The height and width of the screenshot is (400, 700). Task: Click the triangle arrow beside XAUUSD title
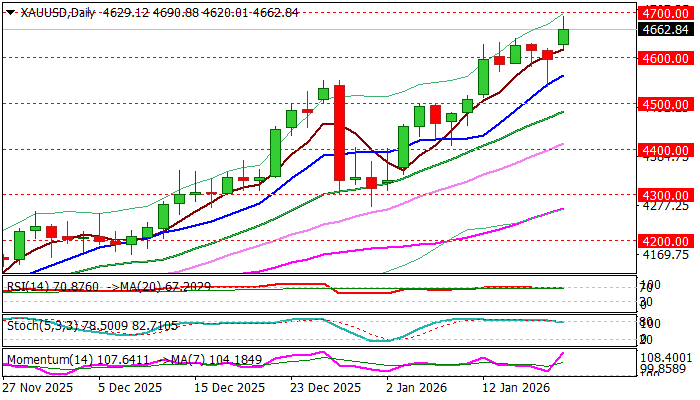(7, 11)
